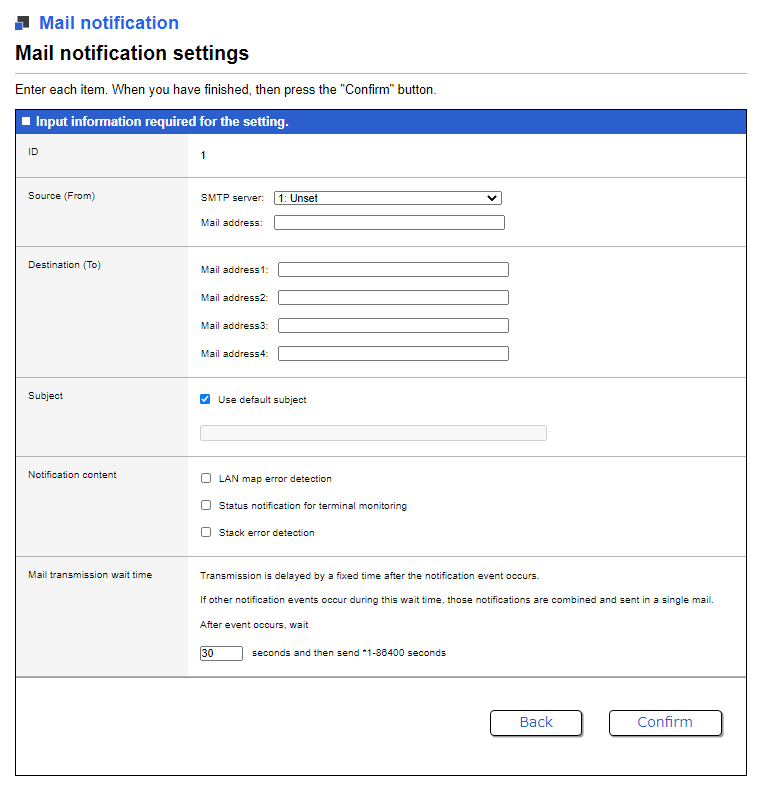Focus the Source mail address field

[x=389, y=223]
